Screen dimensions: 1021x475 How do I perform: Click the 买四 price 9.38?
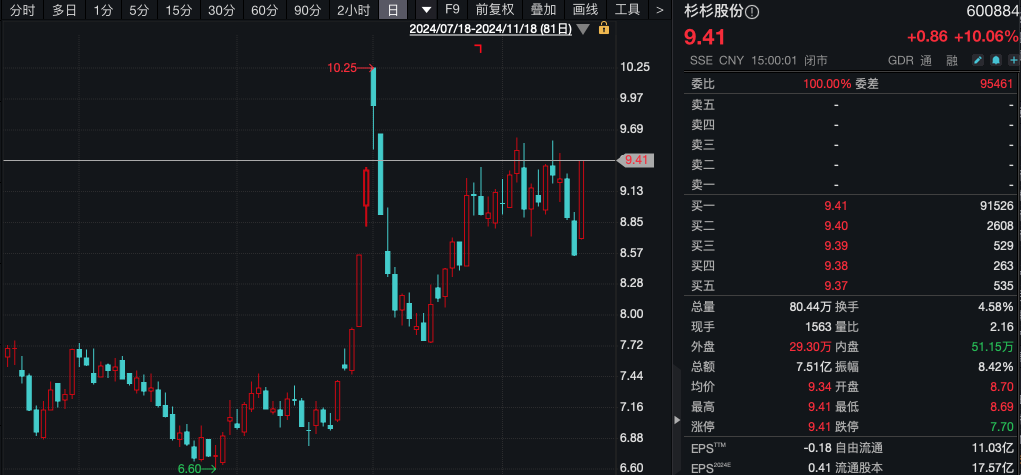(x=836, y=266)
